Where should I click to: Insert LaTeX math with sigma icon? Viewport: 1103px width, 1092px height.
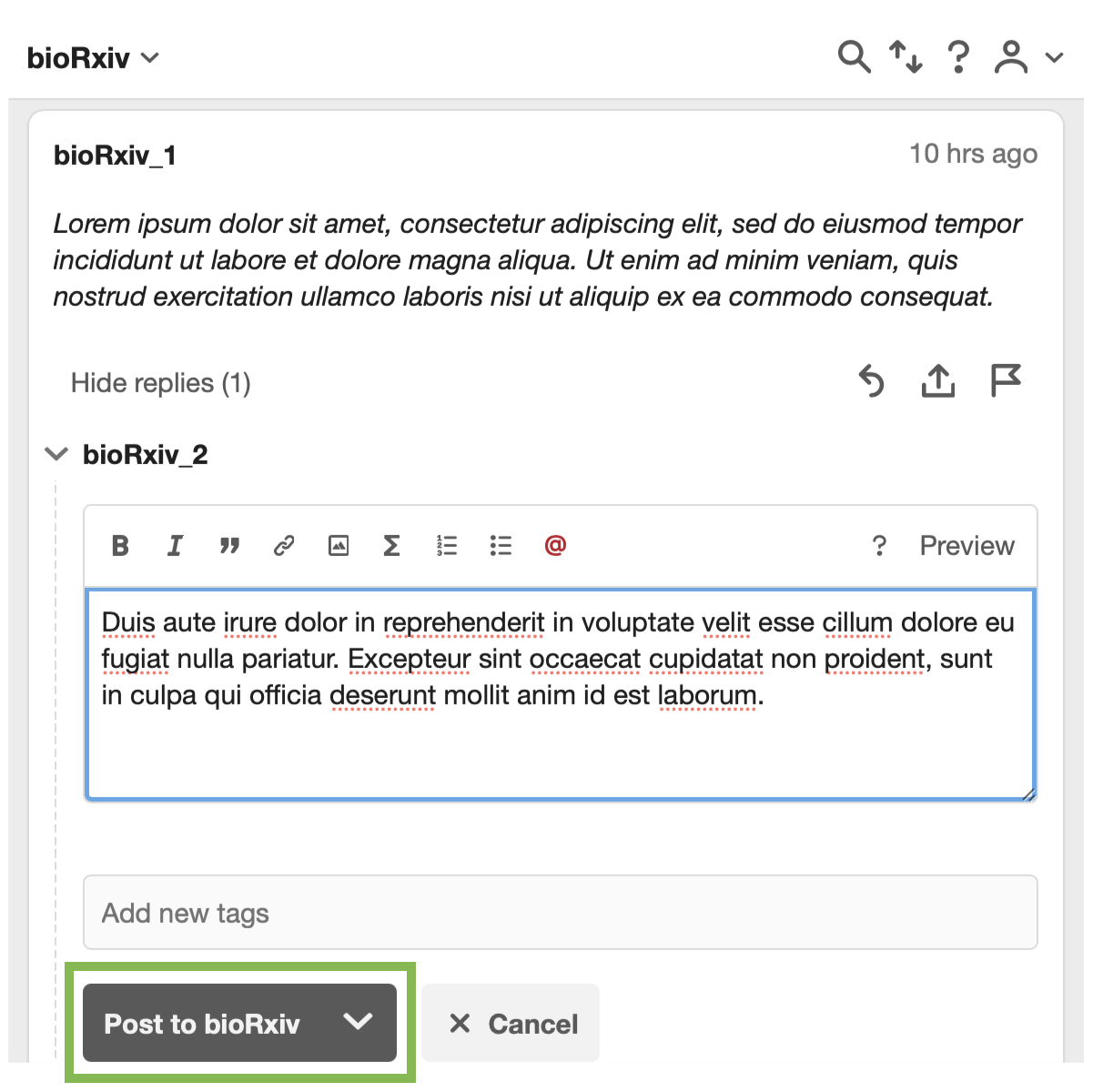[391, 546]
